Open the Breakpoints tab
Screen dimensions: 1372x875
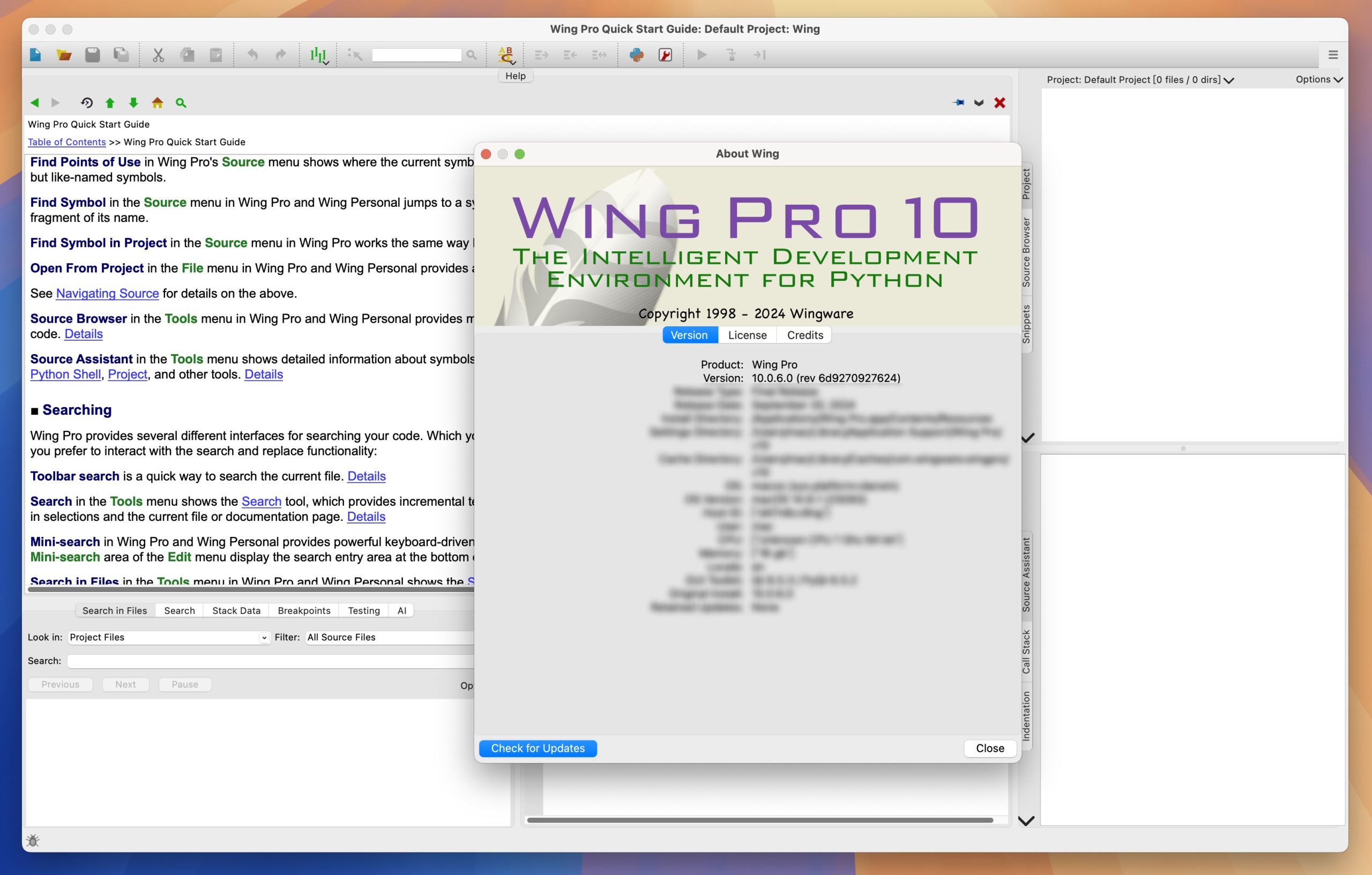(x=304, y=610)
